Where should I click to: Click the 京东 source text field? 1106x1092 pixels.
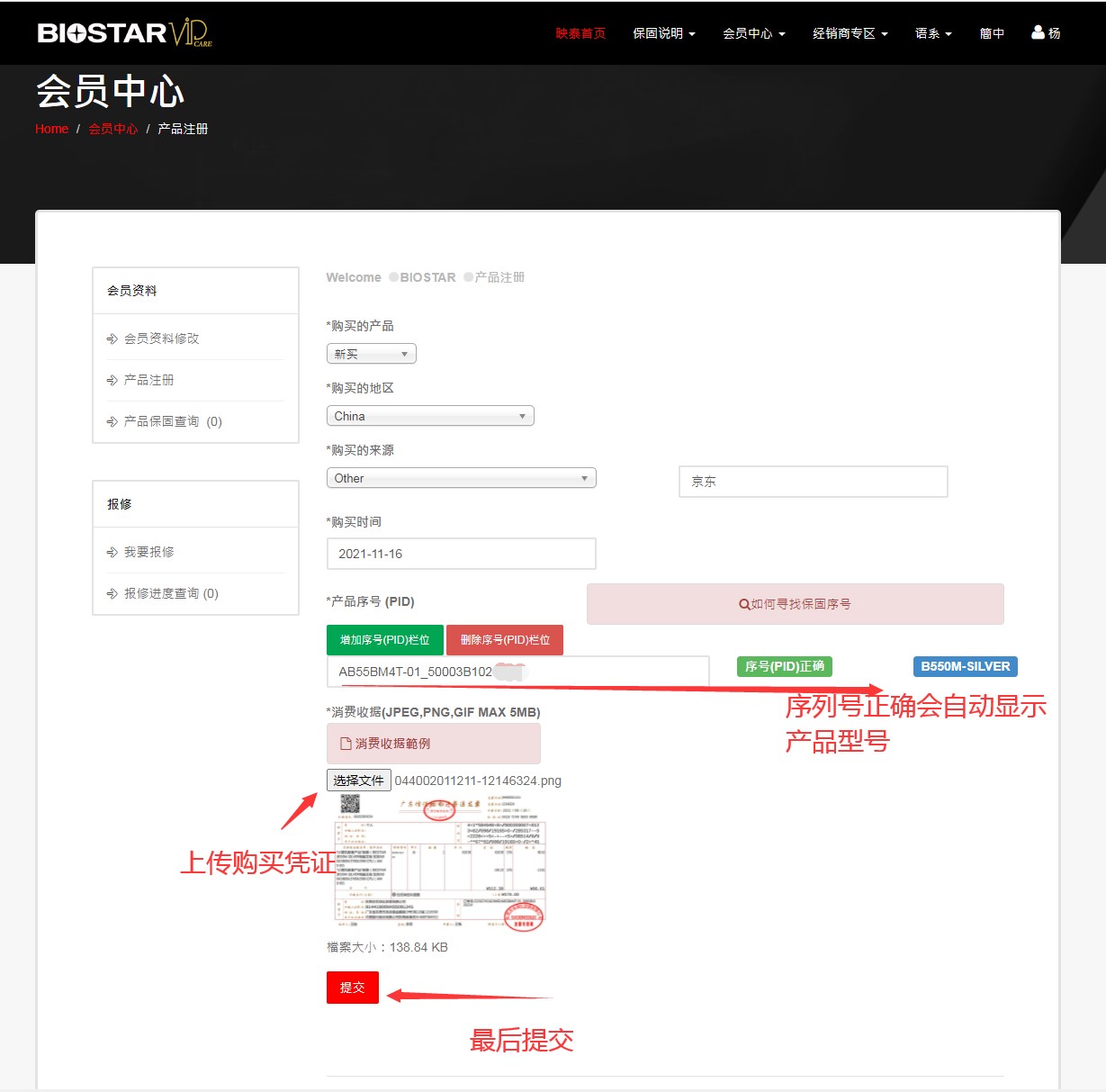pos(814,482)
